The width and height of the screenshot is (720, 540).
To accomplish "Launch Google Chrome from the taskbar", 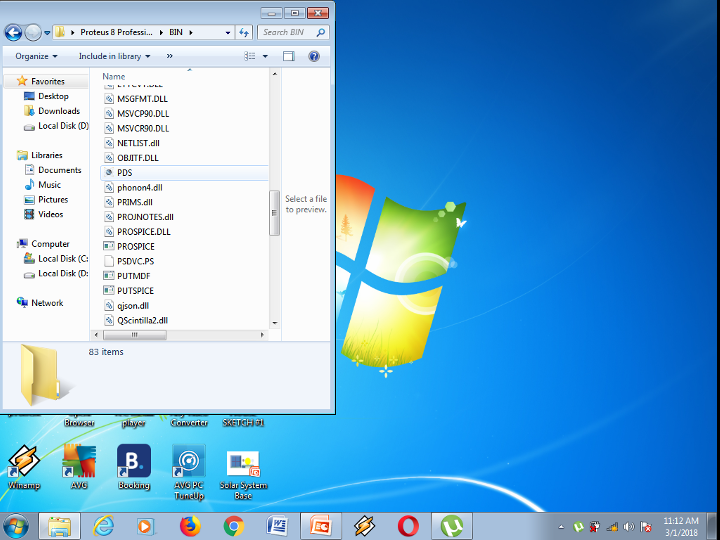I will tap(234, 525).
